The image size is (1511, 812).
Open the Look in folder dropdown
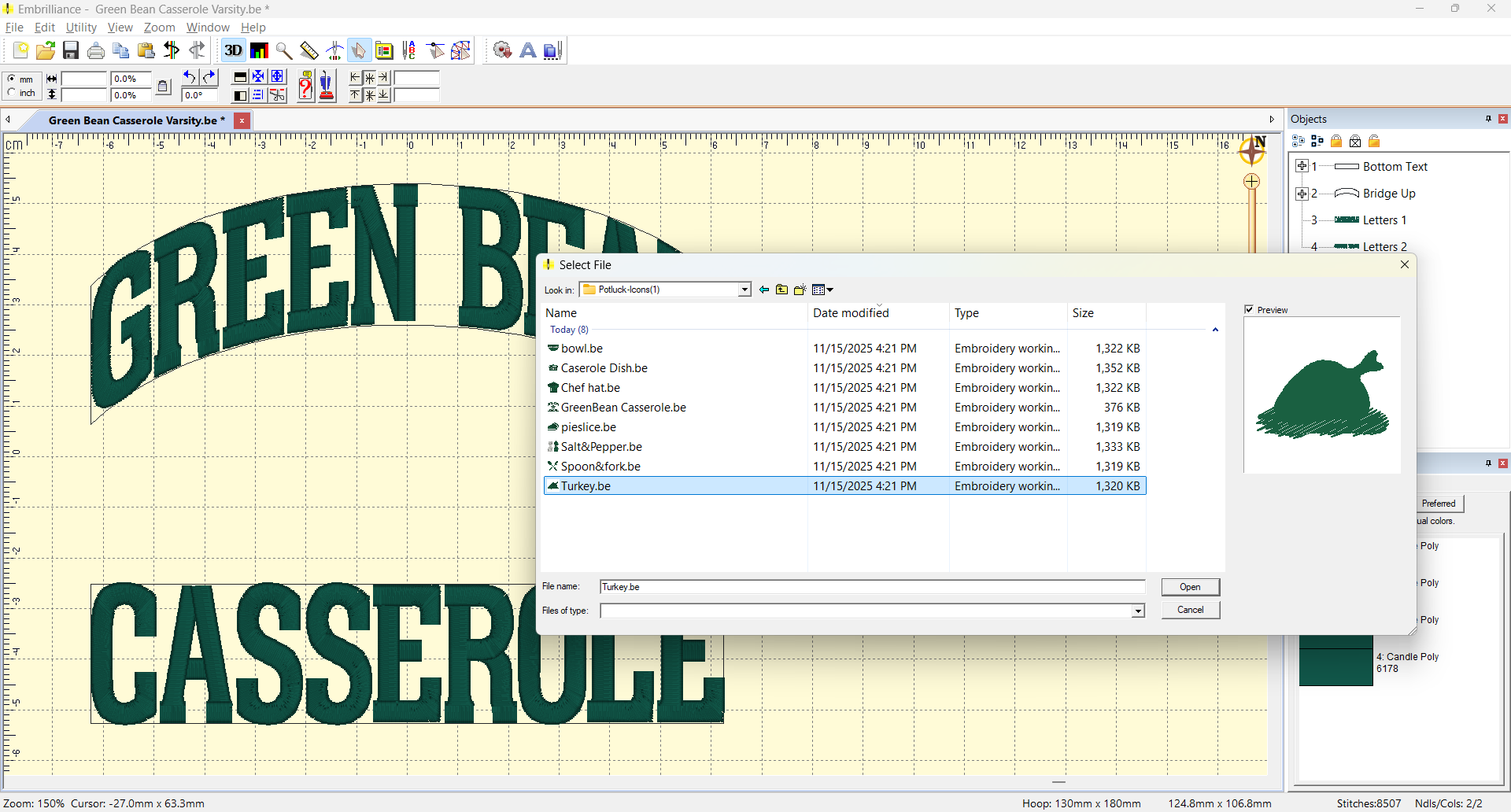(744, 290)
